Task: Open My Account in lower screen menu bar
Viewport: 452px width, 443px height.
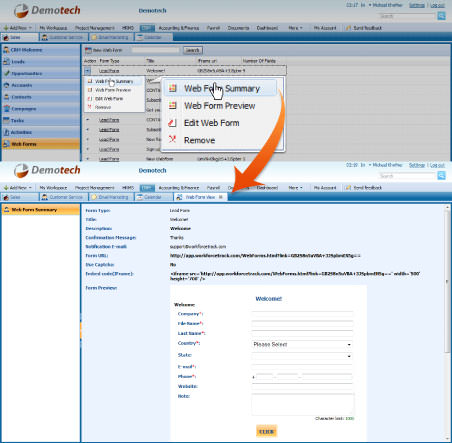Action: (x=325, y=188)
